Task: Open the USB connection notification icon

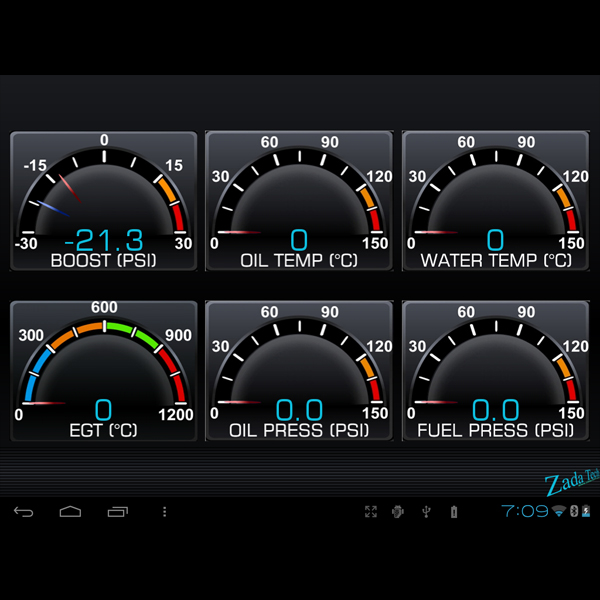Action: click(426, 512)
